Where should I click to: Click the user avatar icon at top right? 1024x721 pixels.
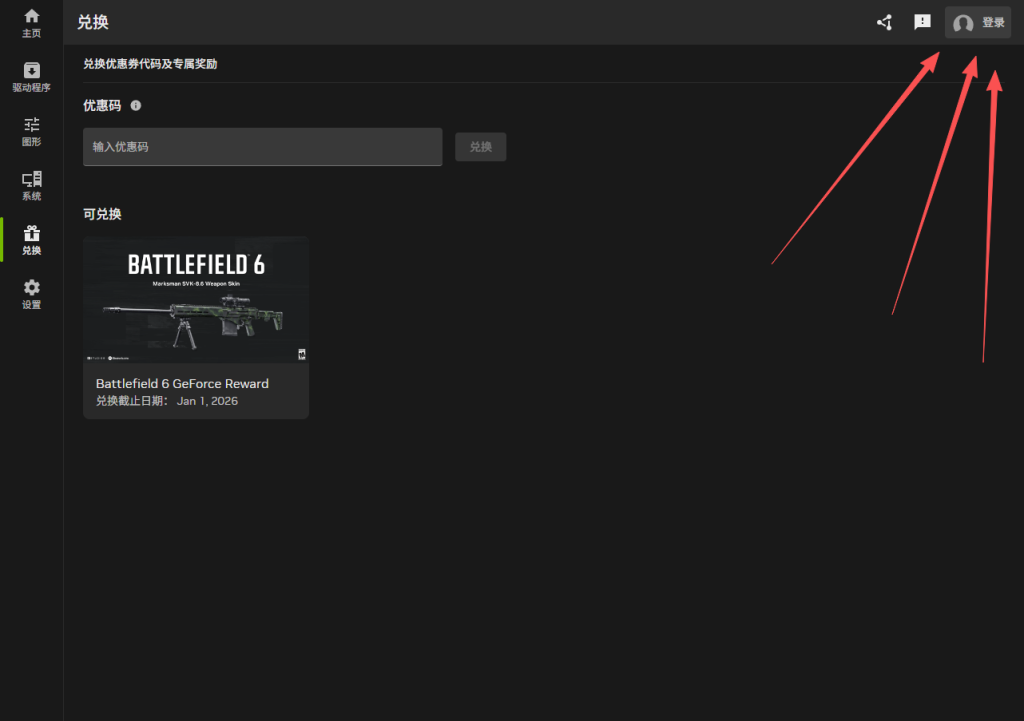tap(963, 23)
